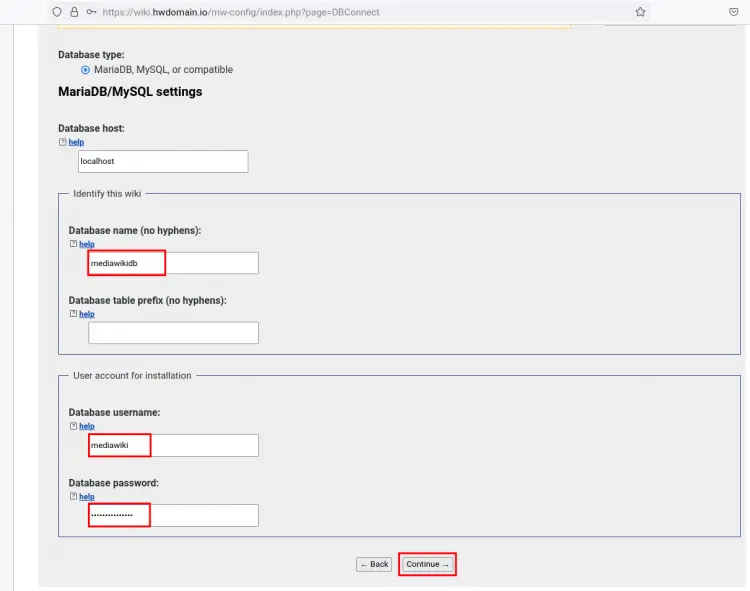Go back with the Back button
Image resolution: width=750 pixels, height=591 pixels.
pos(374,564)
